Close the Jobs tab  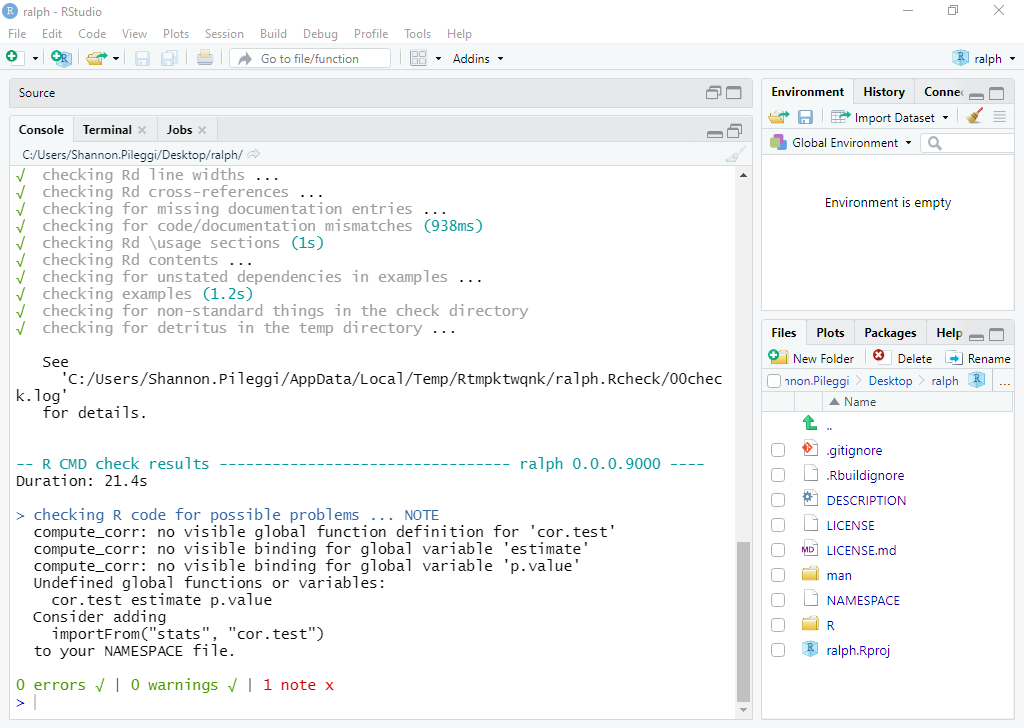pos(202,130)
